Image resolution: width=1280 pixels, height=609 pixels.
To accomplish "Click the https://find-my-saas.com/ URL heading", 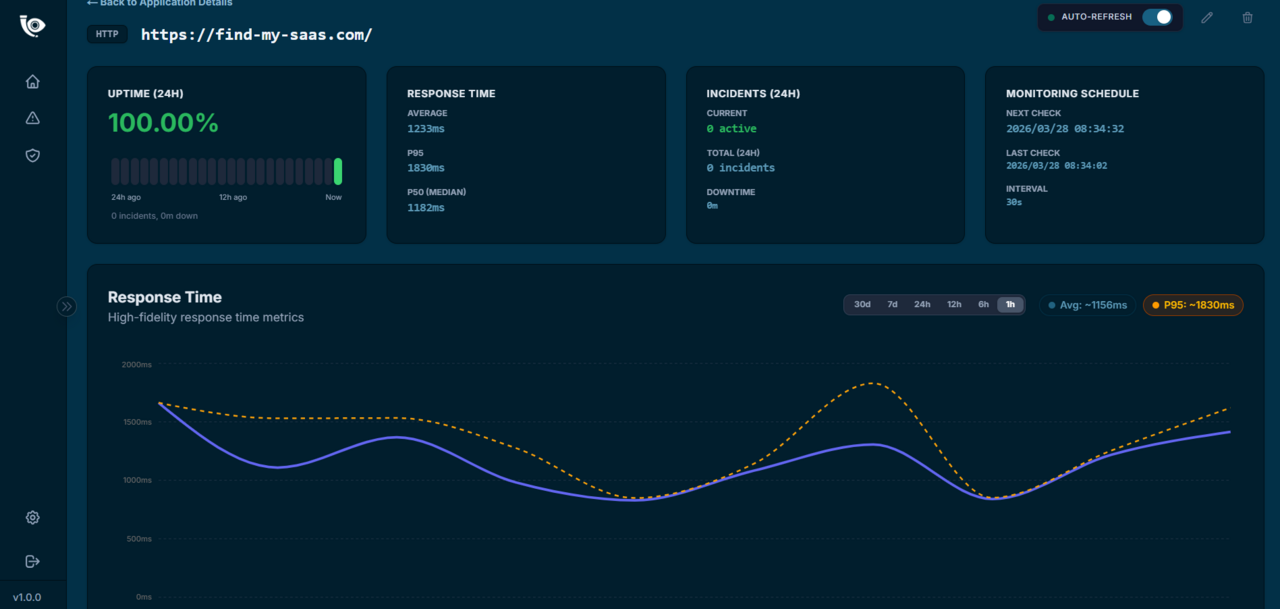I will (257, 34).
